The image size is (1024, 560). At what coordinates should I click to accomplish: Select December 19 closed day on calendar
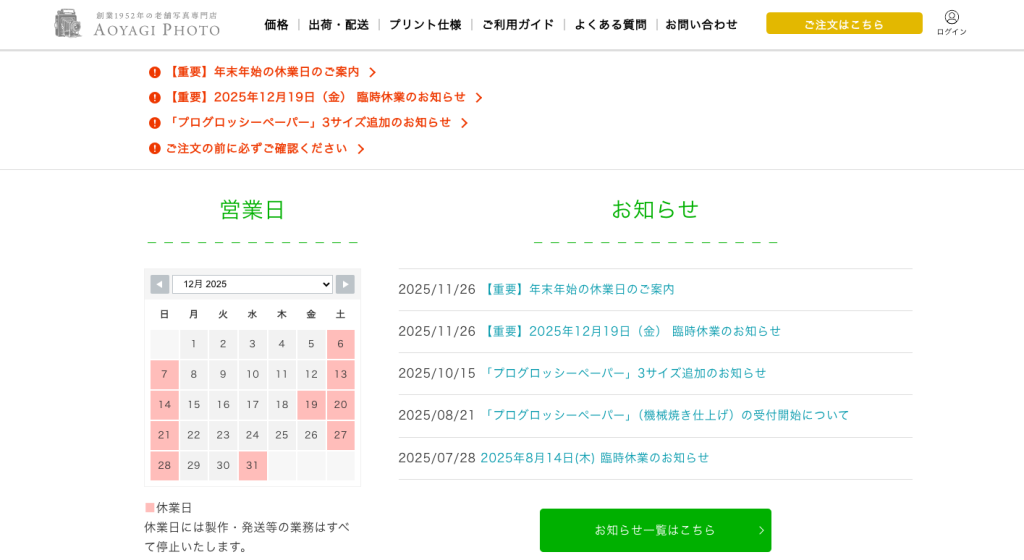click(x=311, y=405)
